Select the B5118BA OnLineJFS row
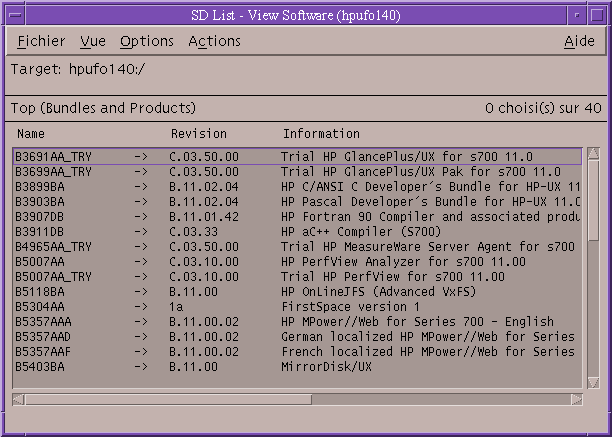The image size is (612, 437). [x=297, y=292]
